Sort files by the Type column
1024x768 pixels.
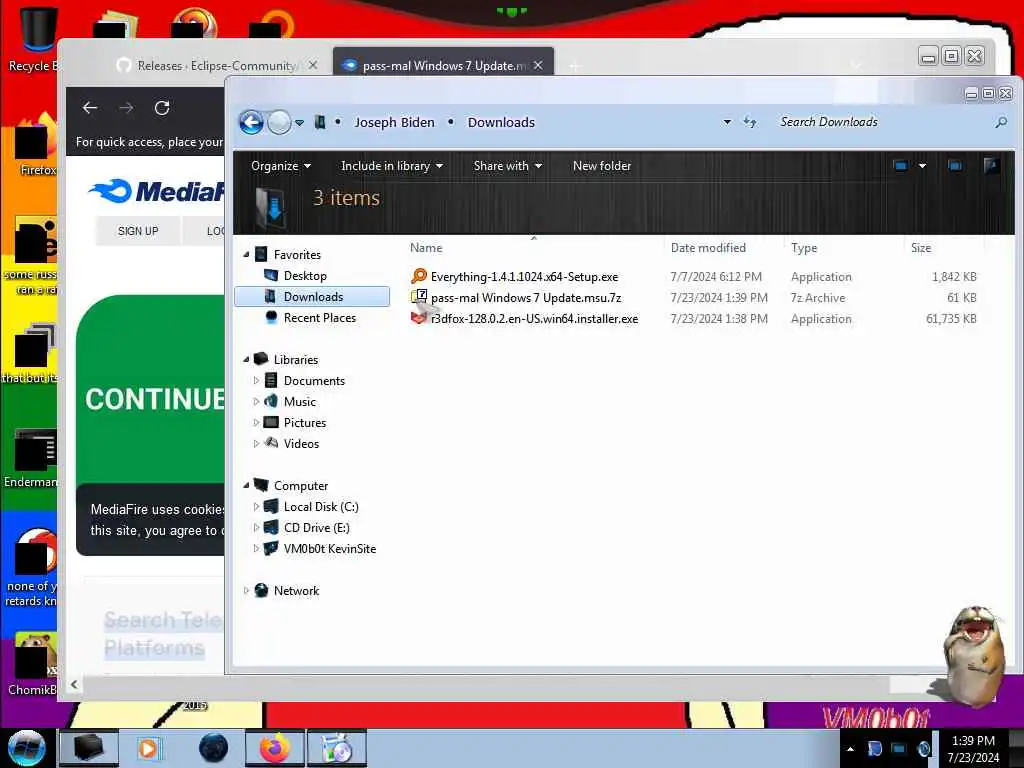pos(804,248)
